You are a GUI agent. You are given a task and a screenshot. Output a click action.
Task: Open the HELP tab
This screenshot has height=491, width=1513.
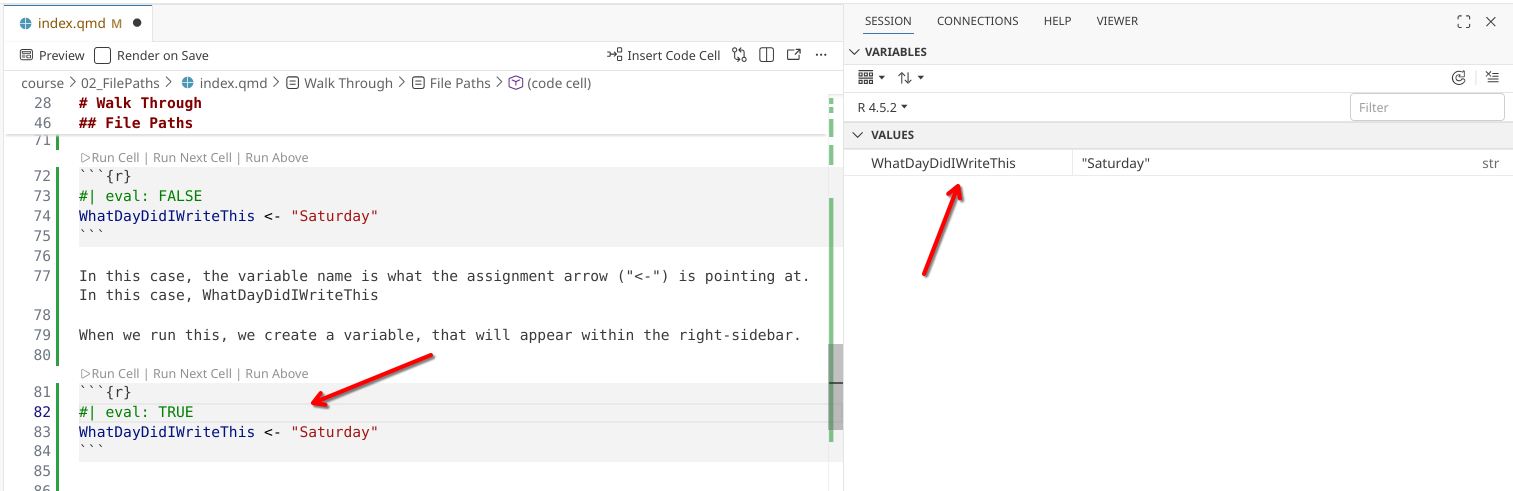point(1057,21)
